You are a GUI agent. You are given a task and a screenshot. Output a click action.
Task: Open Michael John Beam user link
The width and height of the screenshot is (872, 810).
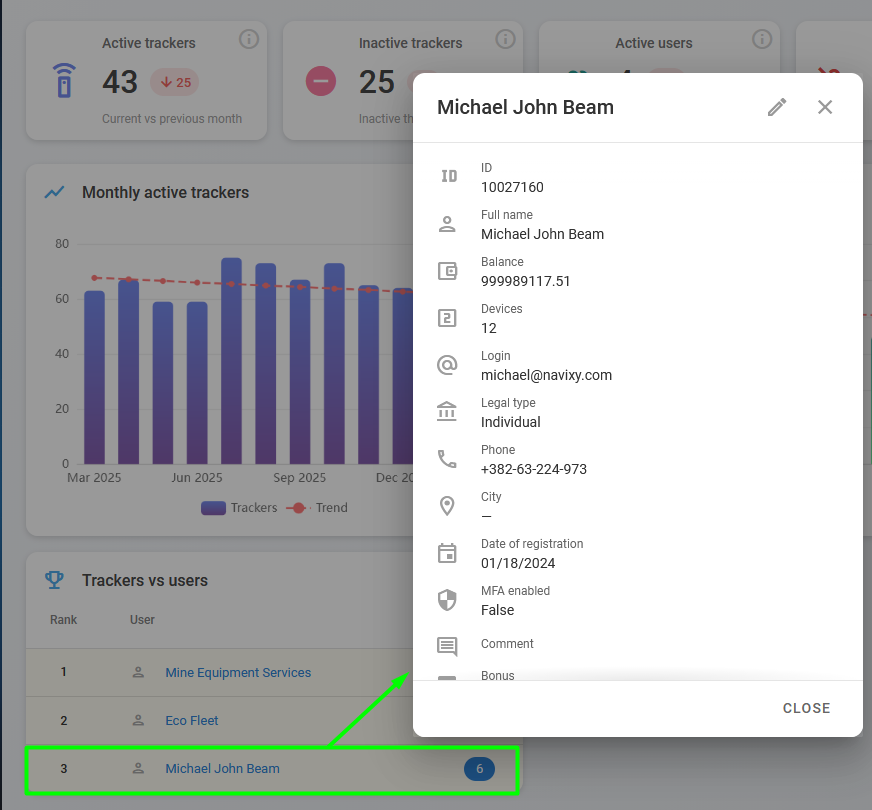click(222, 768)
